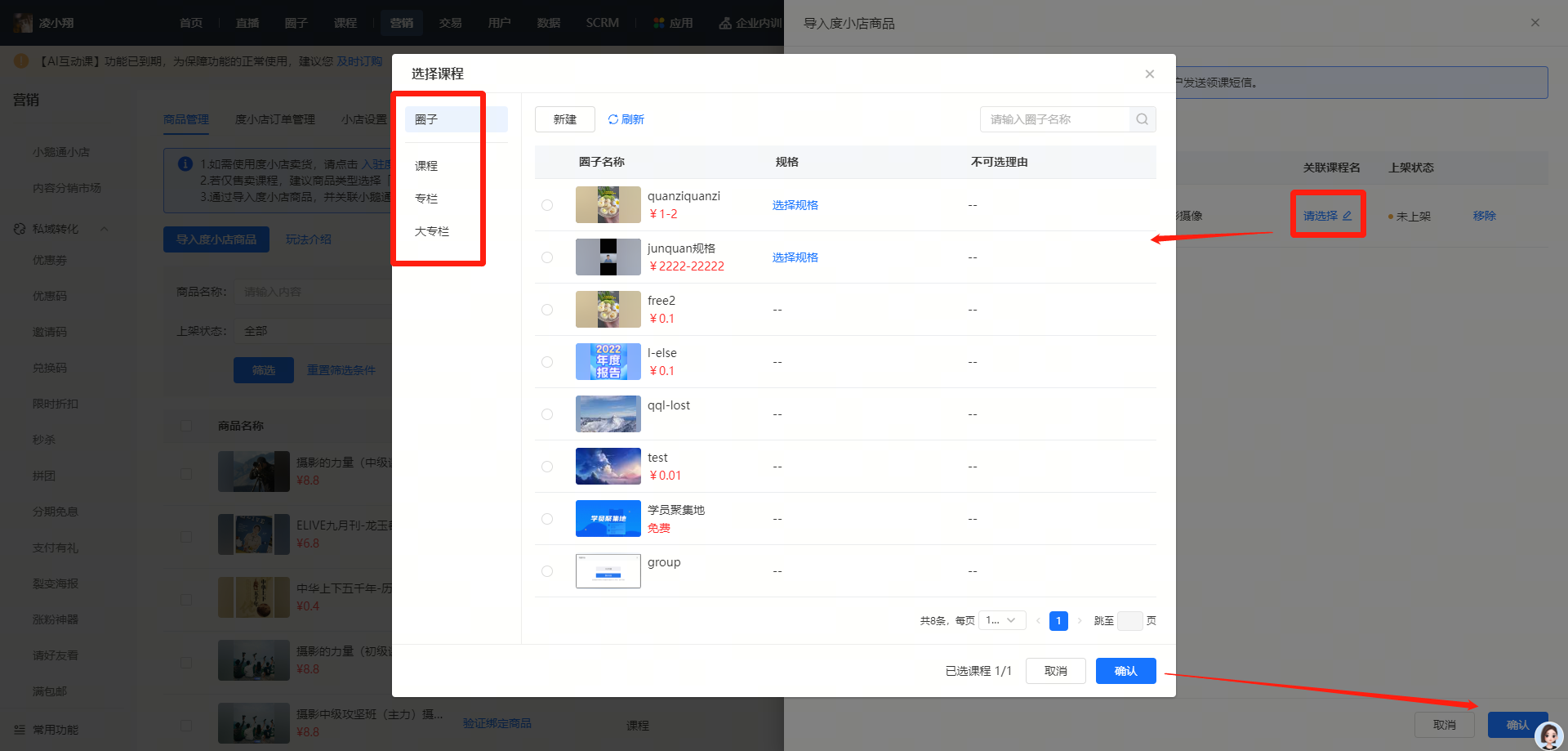Open the 营销 top navigation item
Image resolution: width=1568 pixels, height=751 pixels.
click(402, 23)
